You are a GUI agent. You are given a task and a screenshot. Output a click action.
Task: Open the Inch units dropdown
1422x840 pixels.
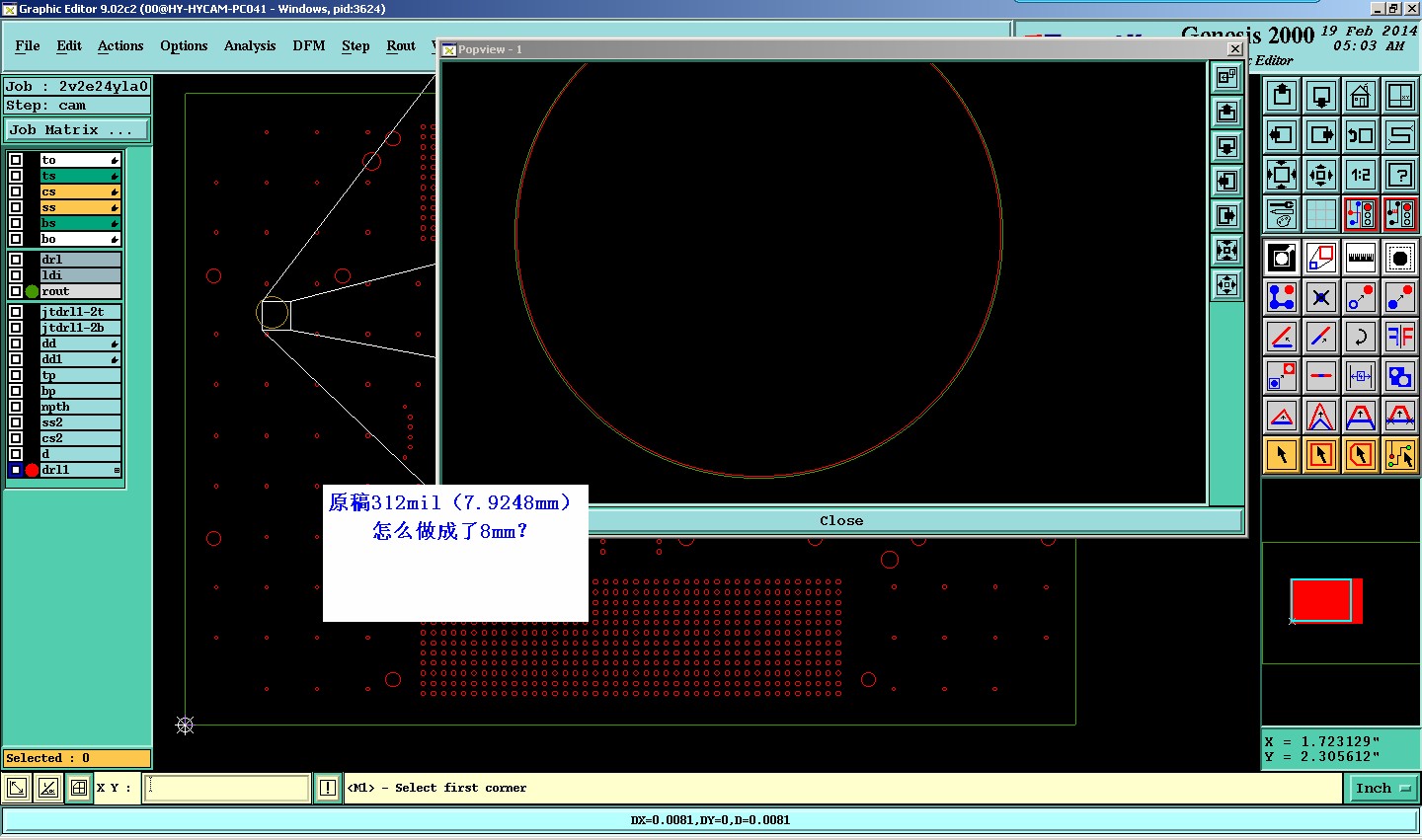pyautogui.click(x=1382, y=788)
